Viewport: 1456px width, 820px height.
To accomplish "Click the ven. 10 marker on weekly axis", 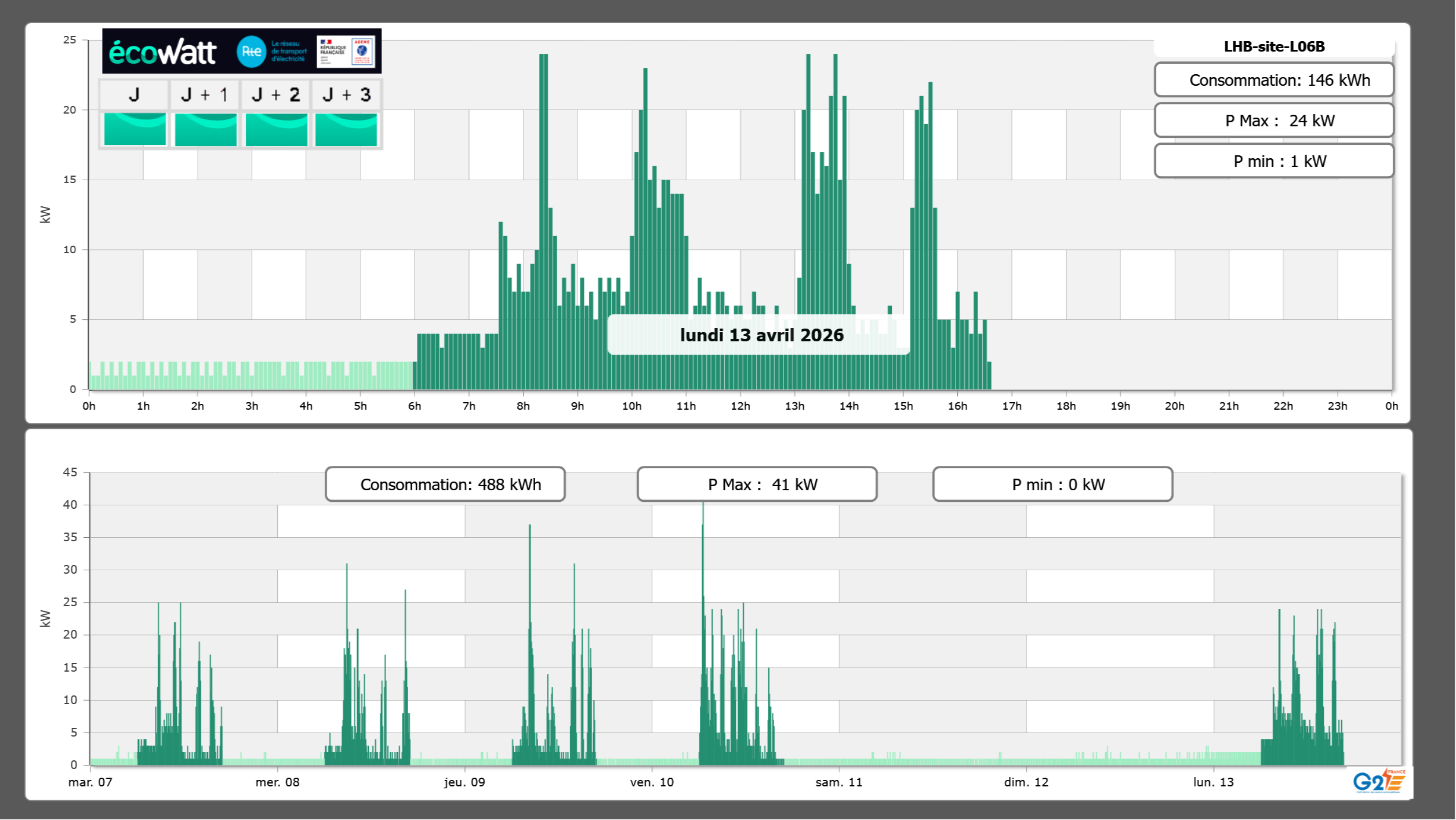I will click(652, 782).
